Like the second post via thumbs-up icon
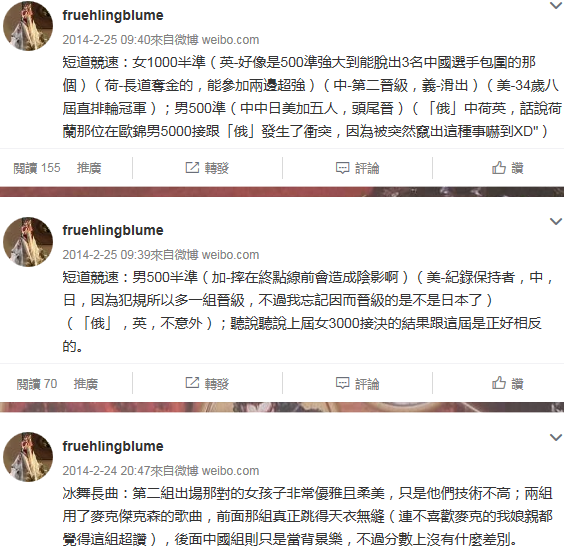The height and width of the screenshot is (550, 564). click(499, 383)
